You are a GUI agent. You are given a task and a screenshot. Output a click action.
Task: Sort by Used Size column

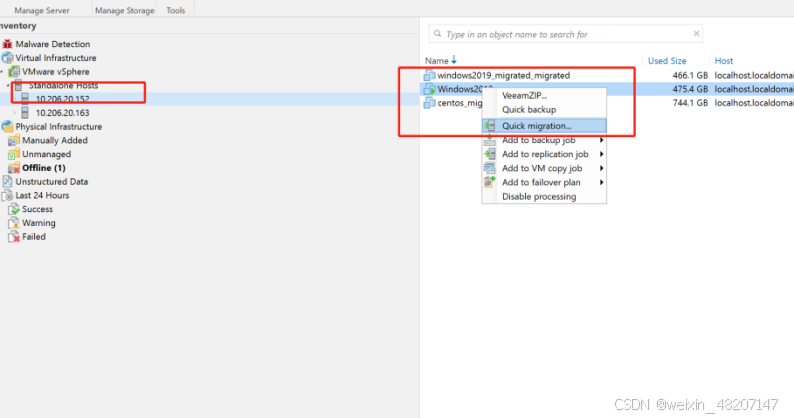(x=667, y=61)
